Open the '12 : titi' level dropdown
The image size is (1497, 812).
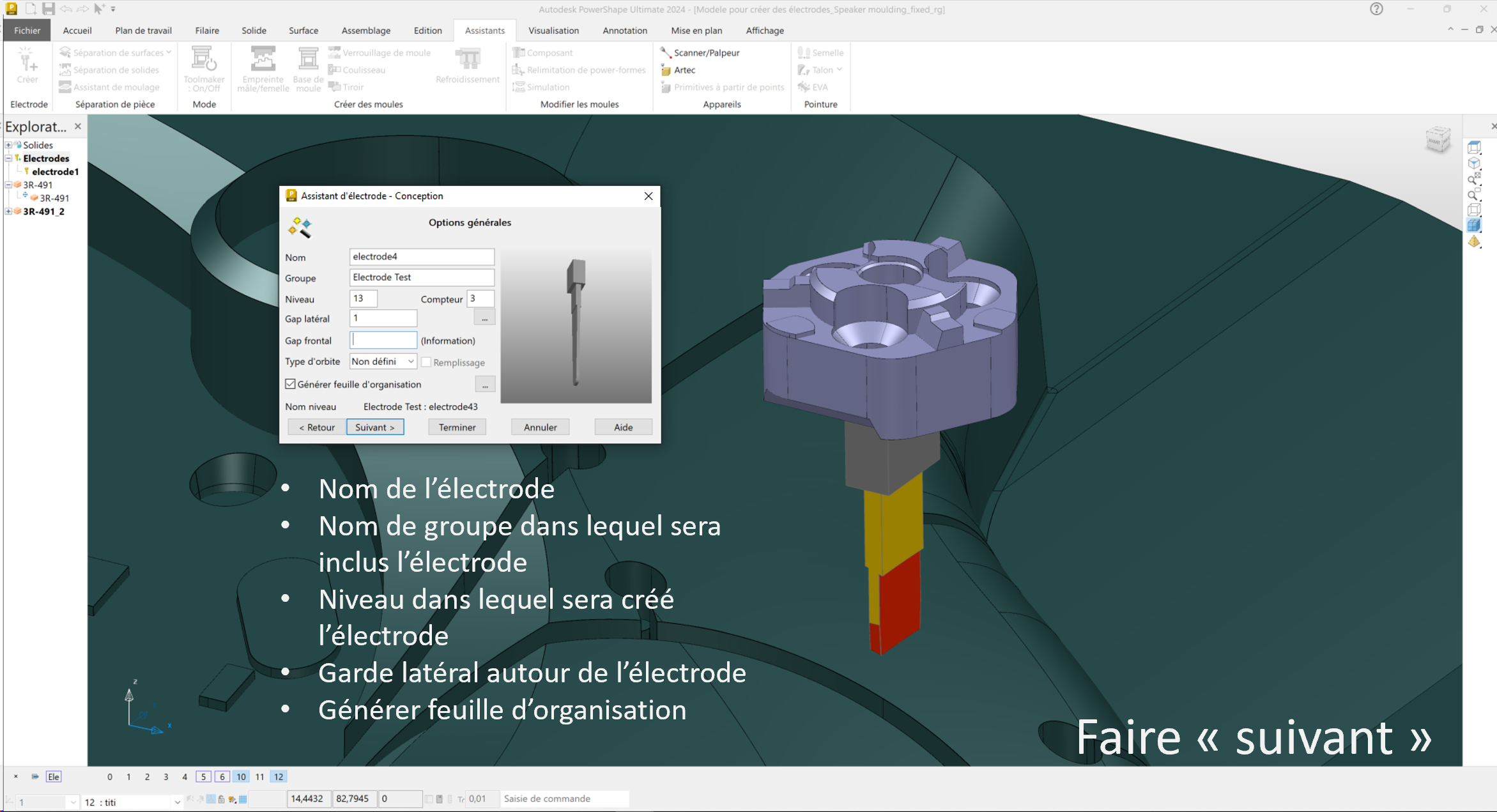(x=177, y=802)
